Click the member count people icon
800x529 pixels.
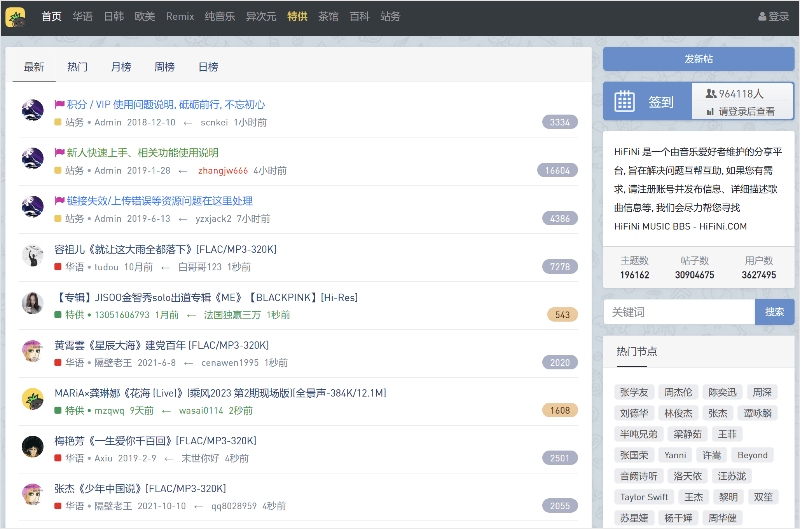(711, 93)
